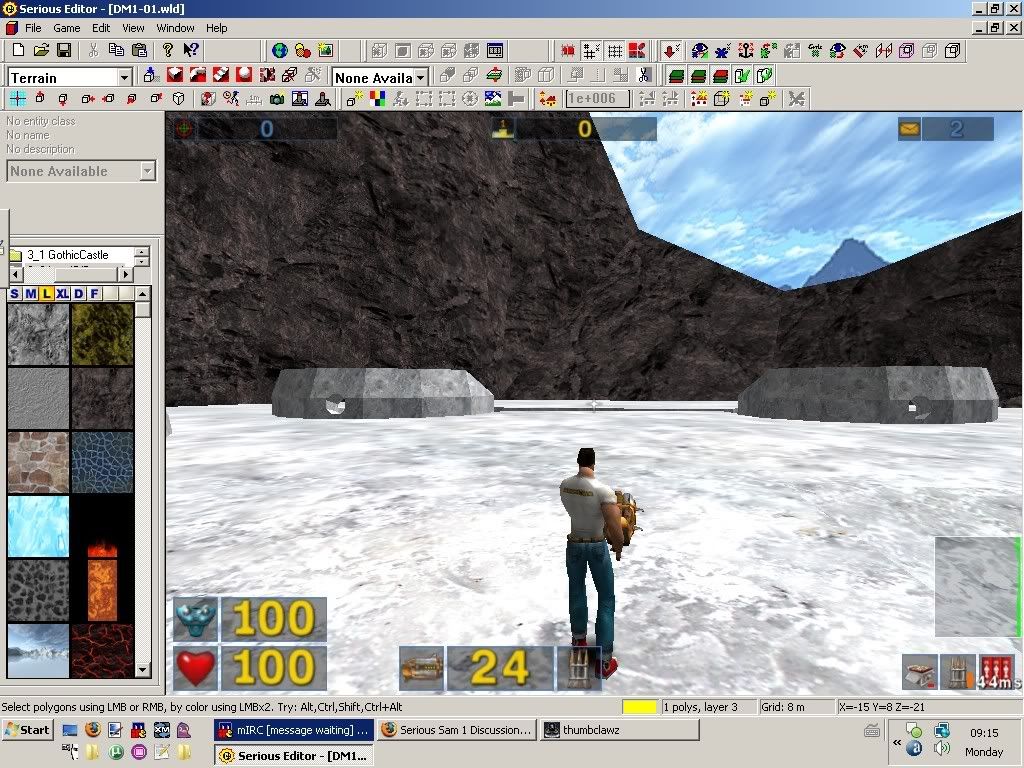Select the M texture size toggle
Image resolution: width=1024 pixels, height=768 pixels.
[x=31, y=294]
